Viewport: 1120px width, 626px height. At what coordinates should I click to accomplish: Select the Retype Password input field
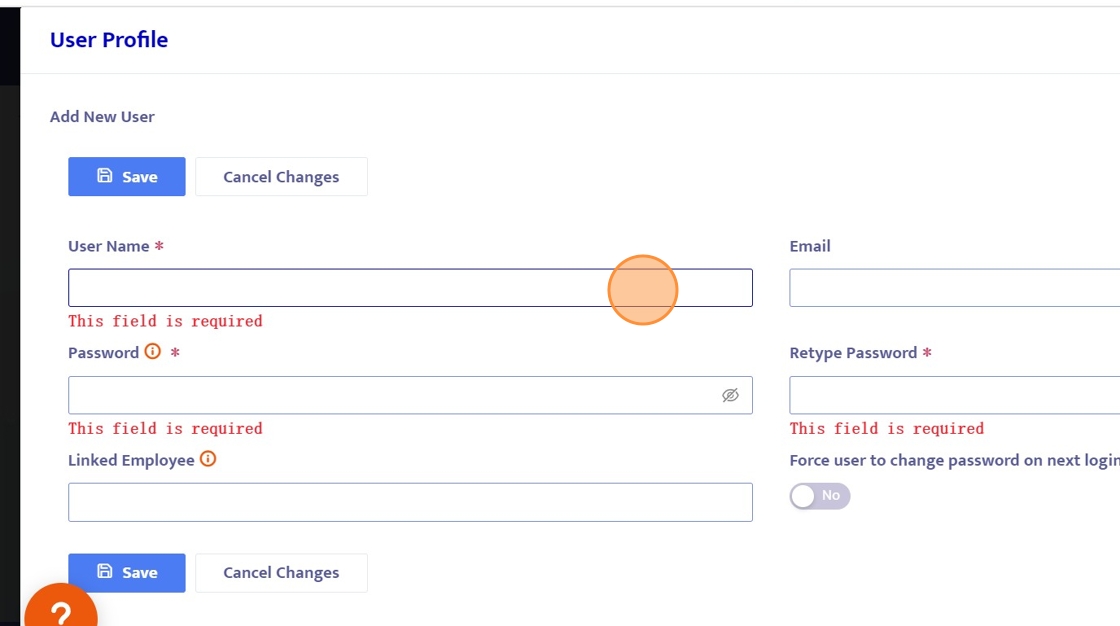[953, 395]
